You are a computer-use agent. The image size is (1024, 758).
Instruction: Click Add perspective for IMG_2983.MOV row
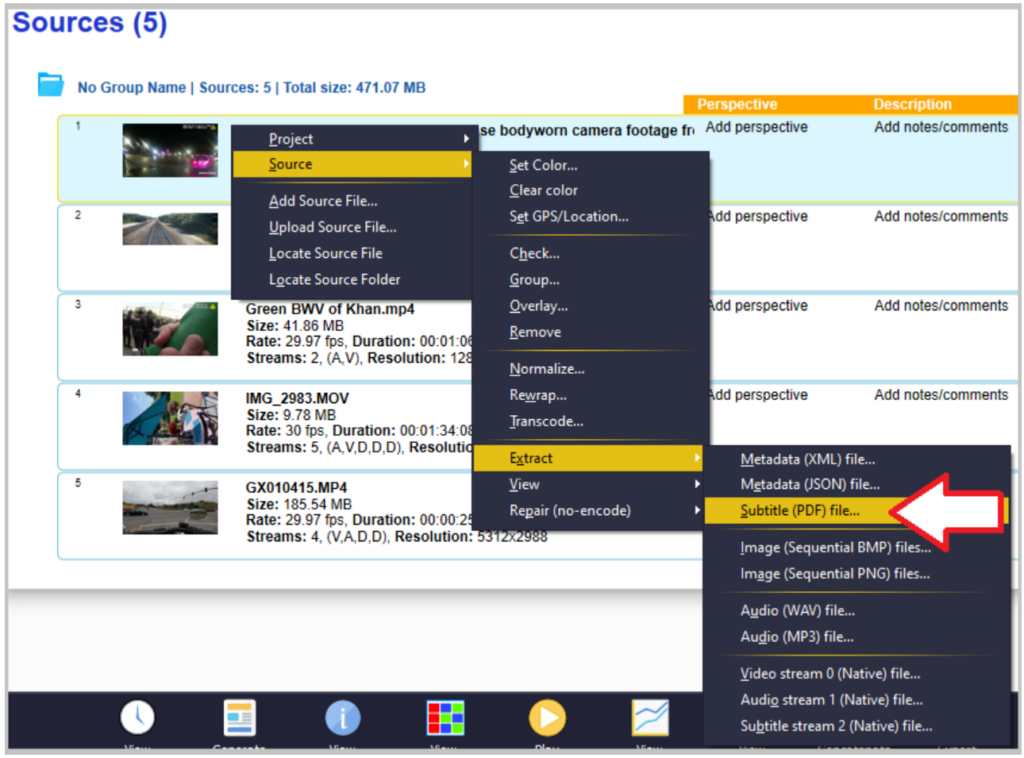(x=759, y=395)
